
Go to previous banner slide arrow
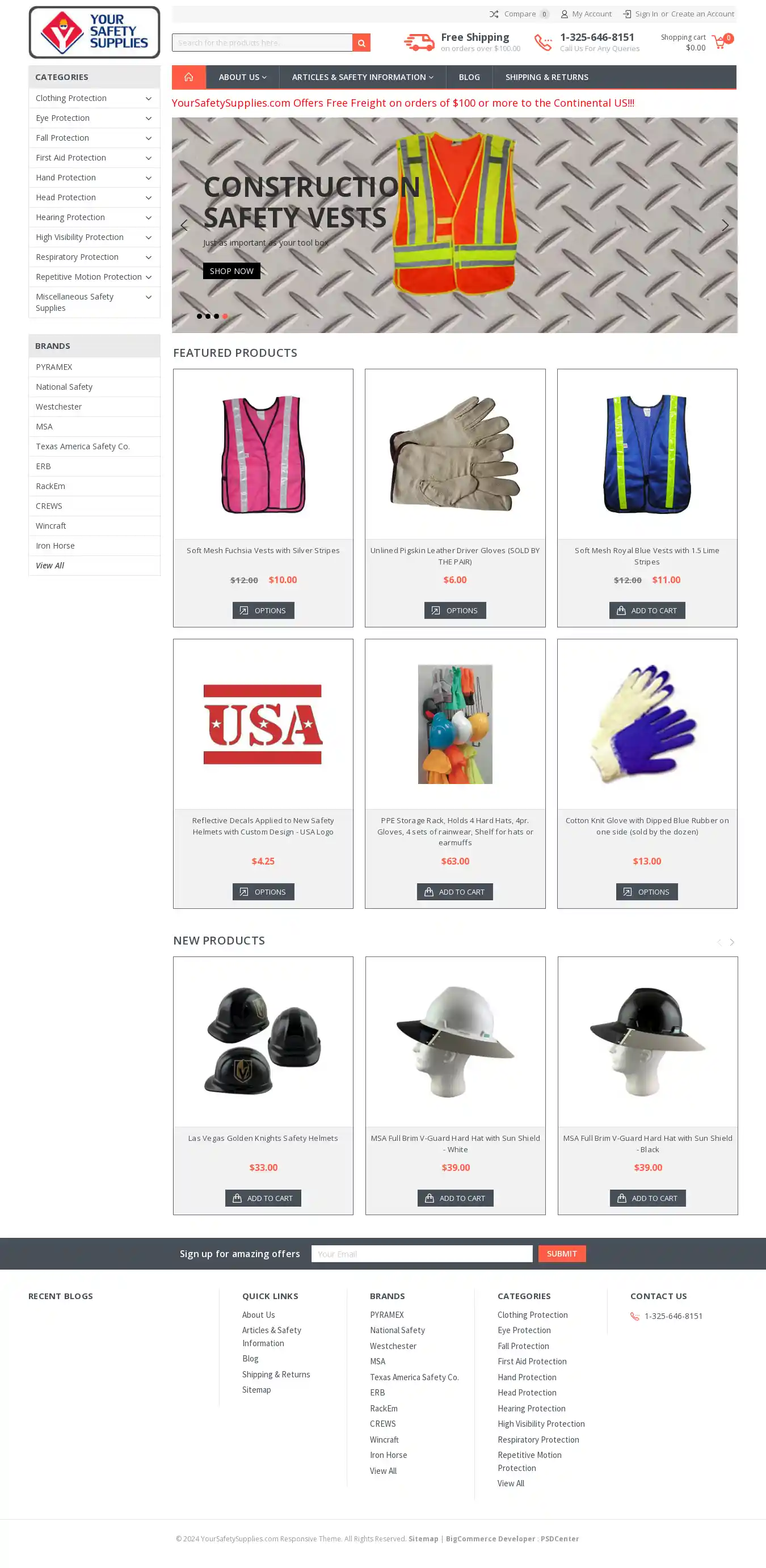(x=184, y=225)
